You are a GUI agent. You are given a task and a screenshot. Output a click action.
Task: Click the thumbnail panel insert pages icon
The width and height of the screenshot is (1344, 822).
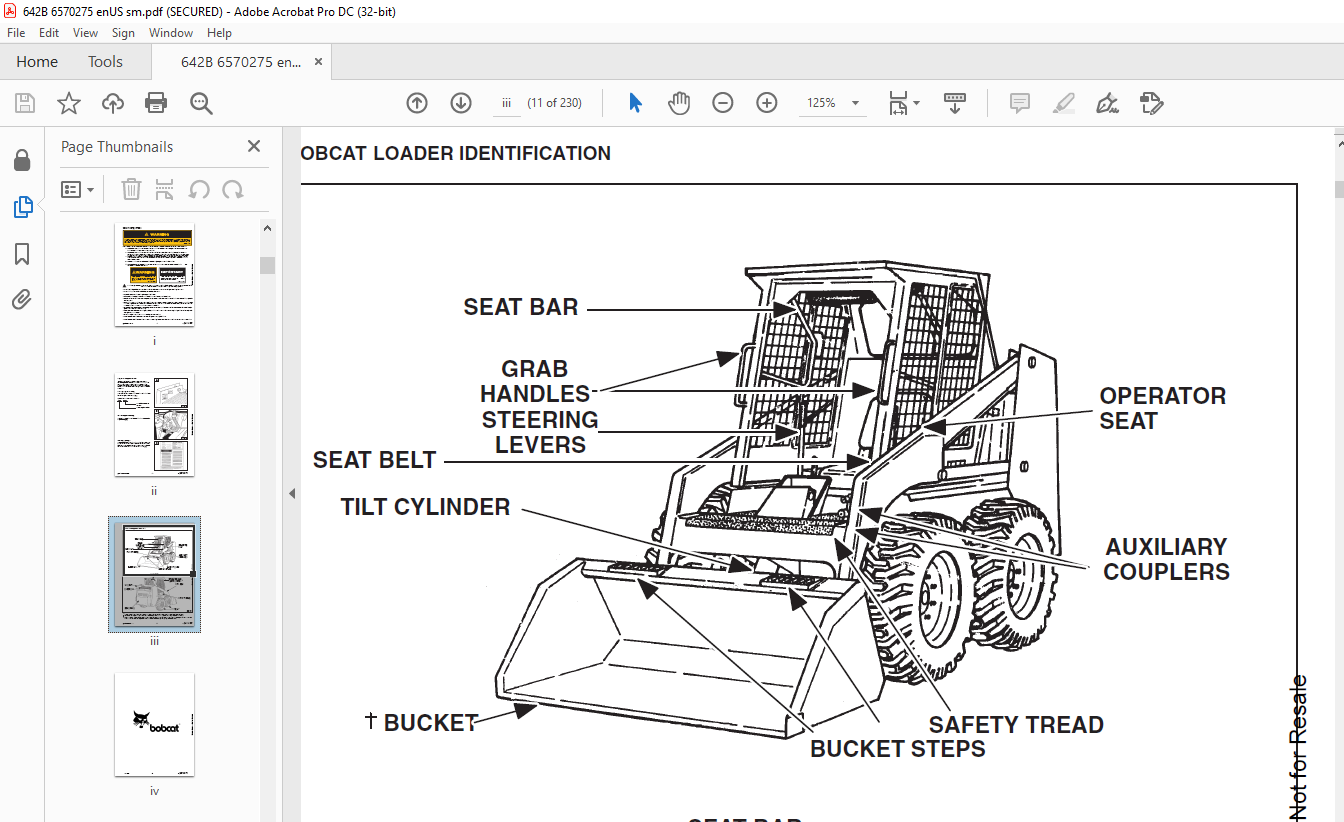coord(165,189)
